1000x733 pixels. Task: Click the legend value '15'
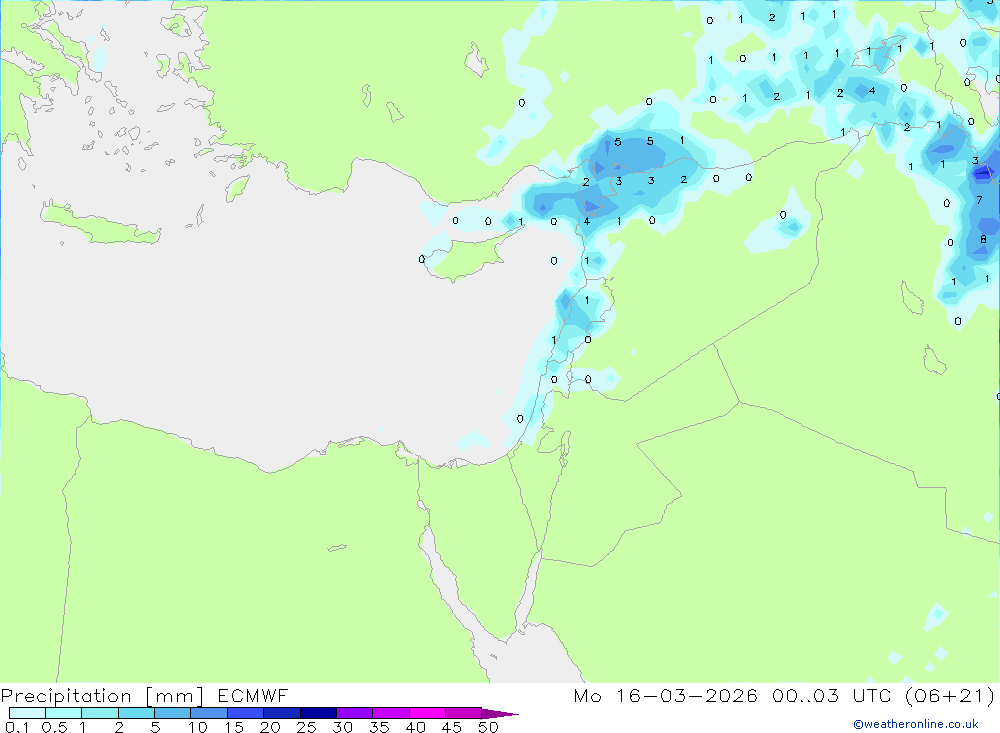tap(234, 727)
